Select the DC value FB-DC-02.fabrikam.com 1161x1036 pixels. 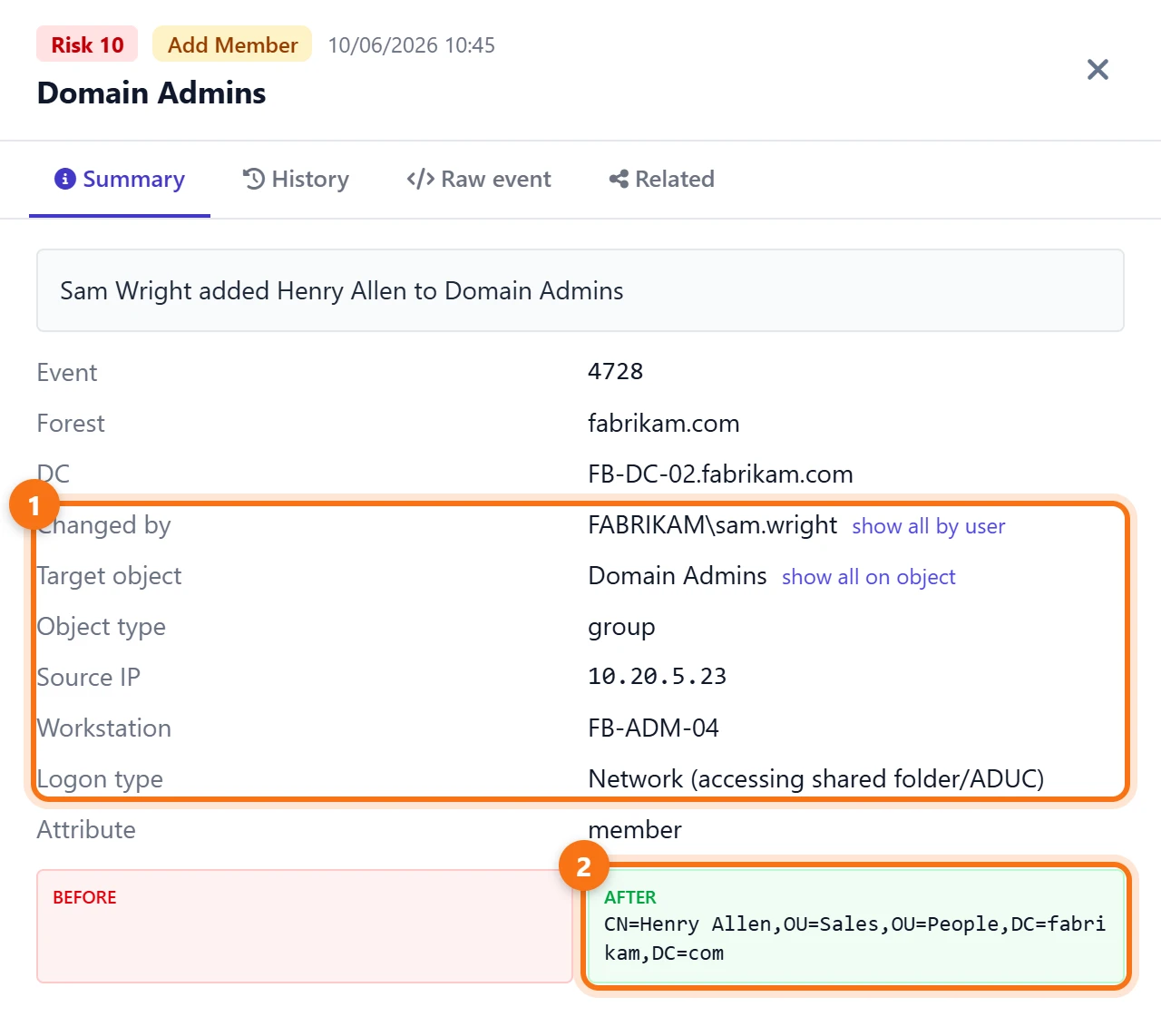(720, 474)
